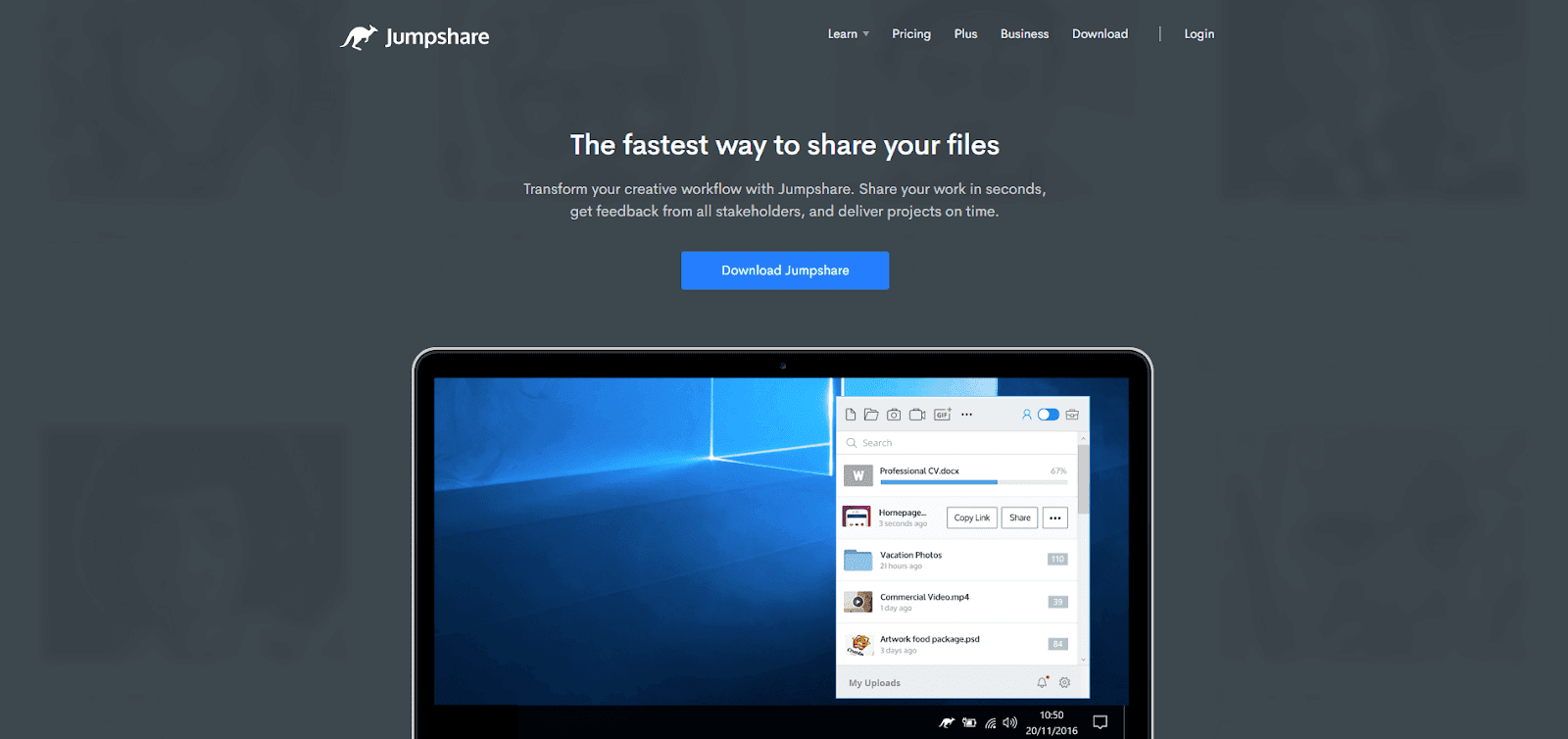Click Share button for Homepage file
This screenshot has width=1568, height=739.
click(x=1020, y=517)
